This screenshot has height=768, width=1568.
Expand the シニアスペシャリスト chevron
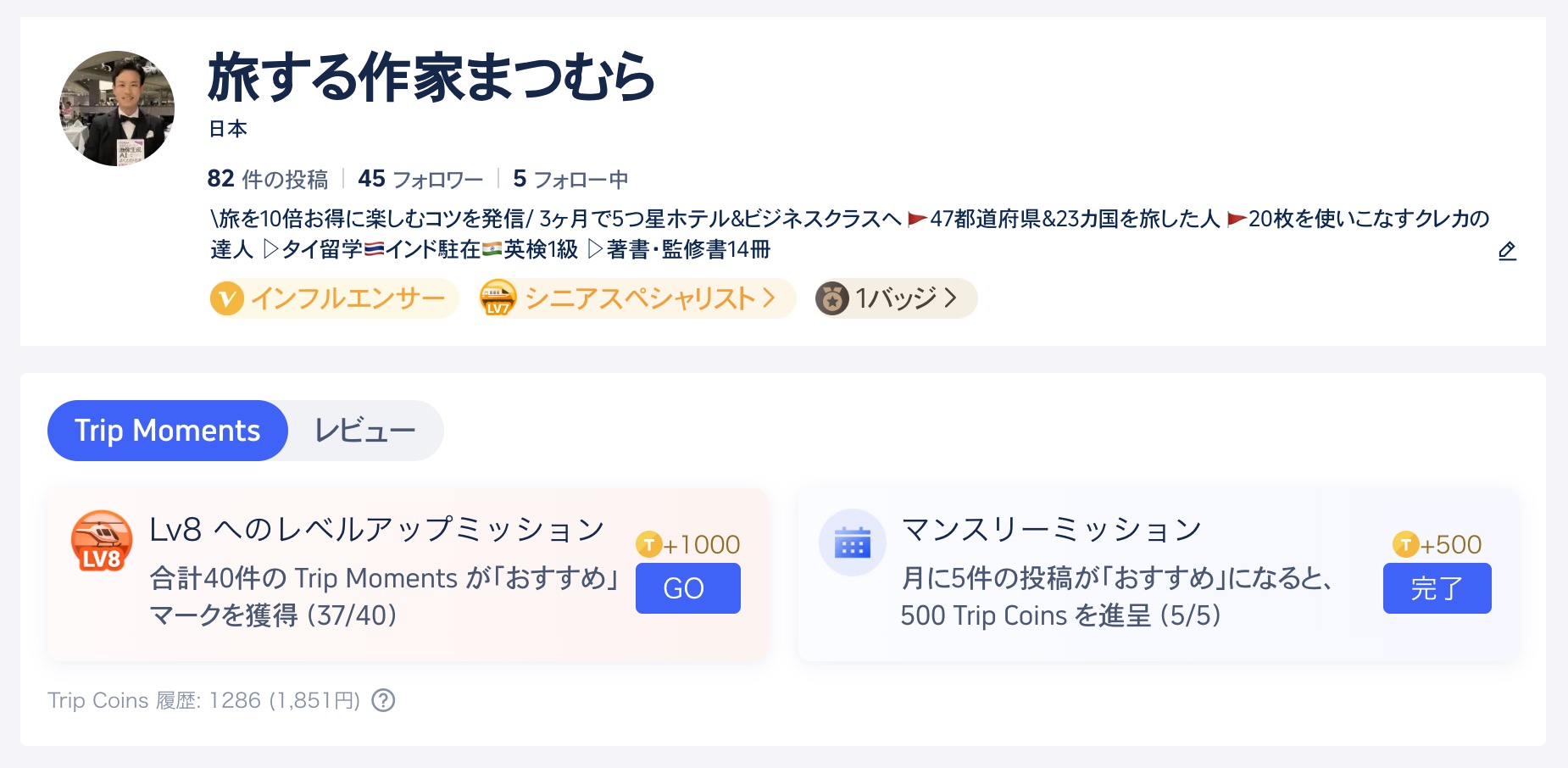pyautogui.click(x=769, y=298)
